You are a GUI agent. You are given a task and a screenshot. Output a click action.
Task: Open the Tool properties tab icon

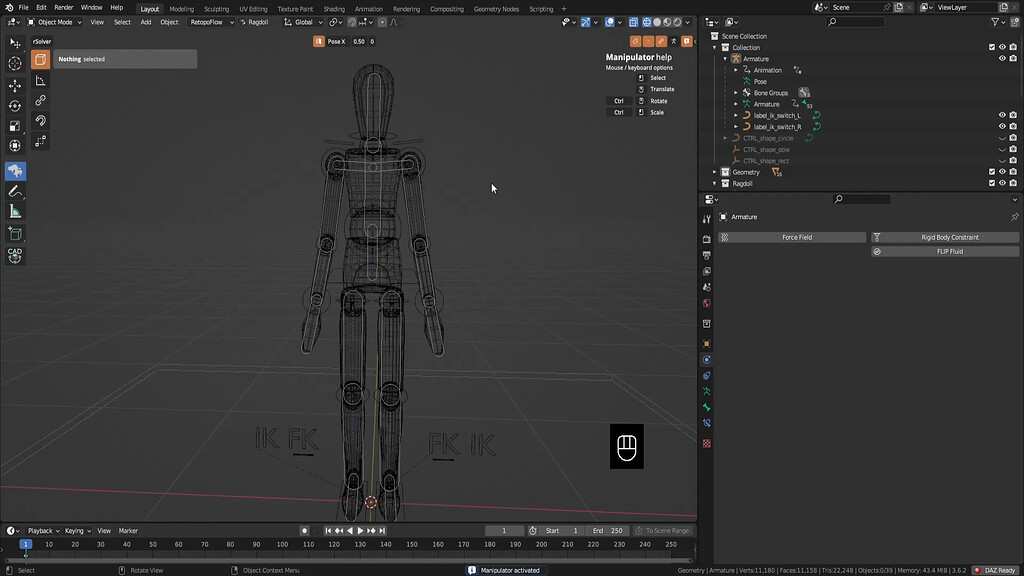pos(707,219)
